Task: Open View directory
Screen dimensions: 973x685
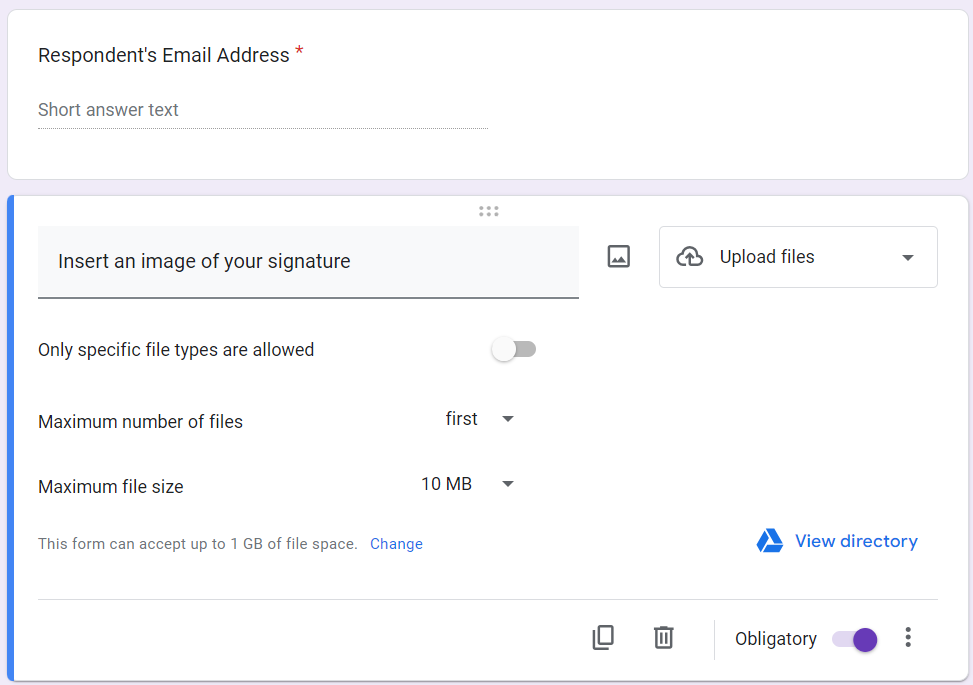Action: pos(856,540)
